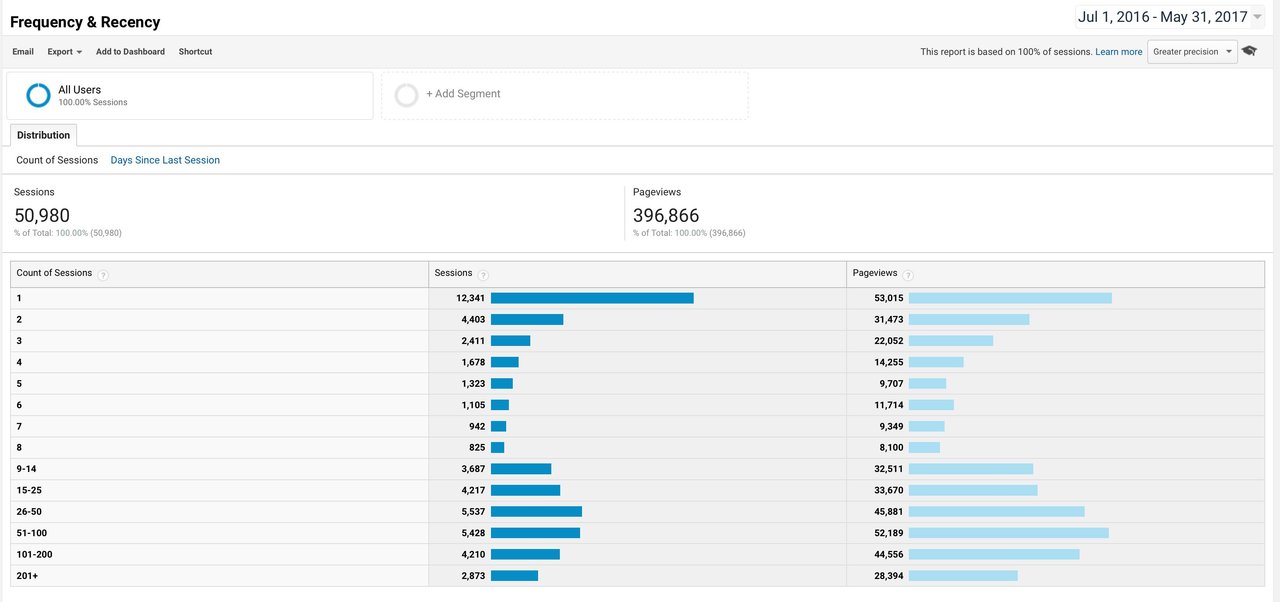
Task: Select the Count of Sessions view
Action: [57, 160]
